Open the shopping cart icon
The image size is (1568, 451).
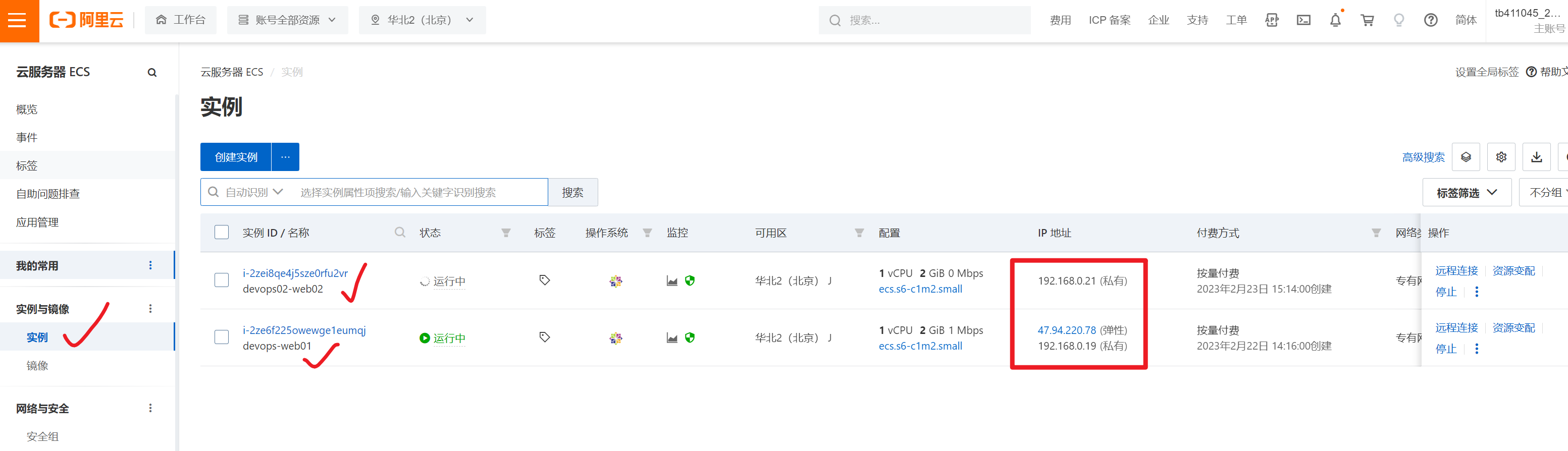click(1367, 21)
